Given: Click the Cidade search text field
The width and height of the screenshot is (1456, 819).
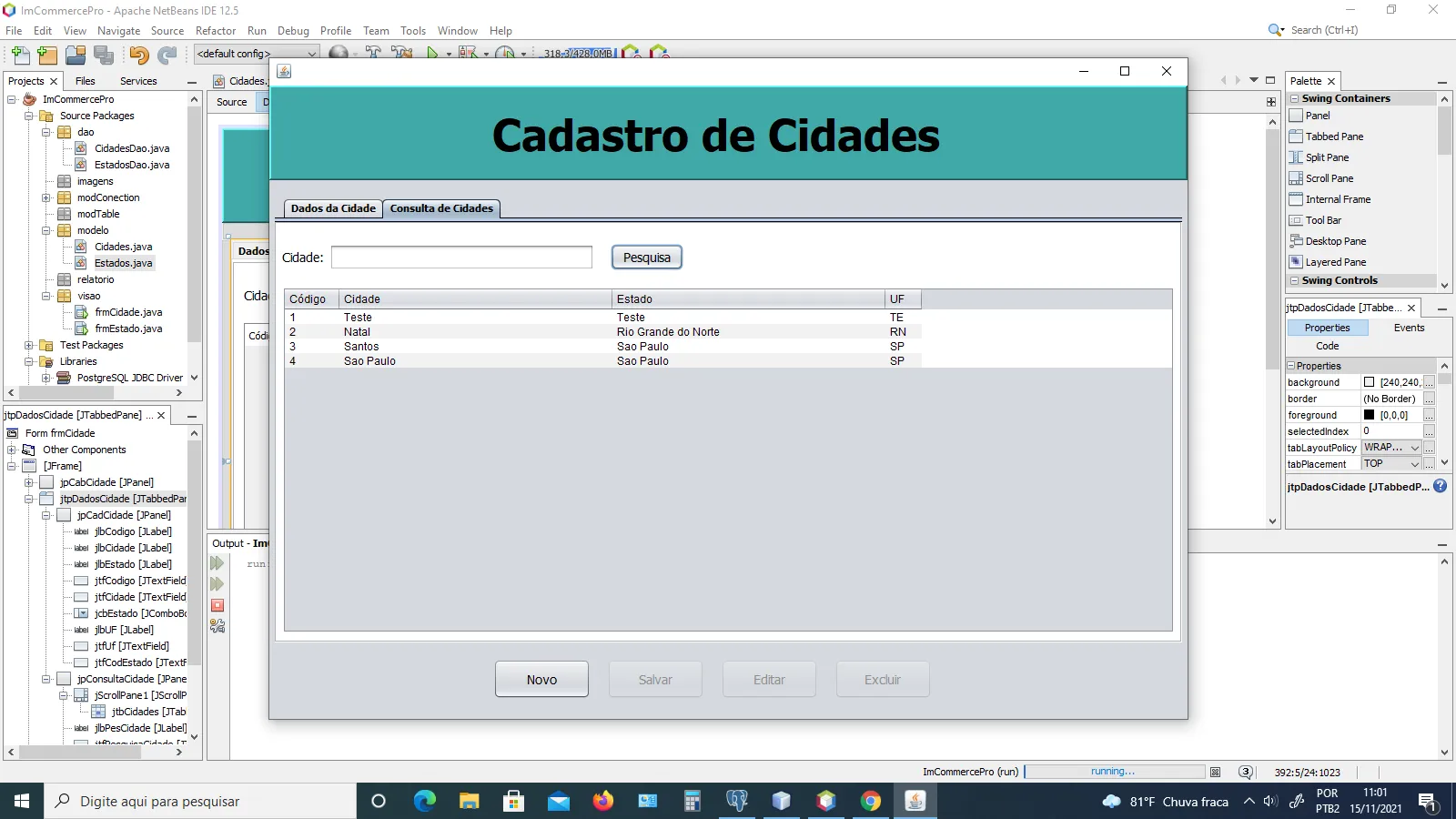Looking at the screenshot, I should 461,258.
